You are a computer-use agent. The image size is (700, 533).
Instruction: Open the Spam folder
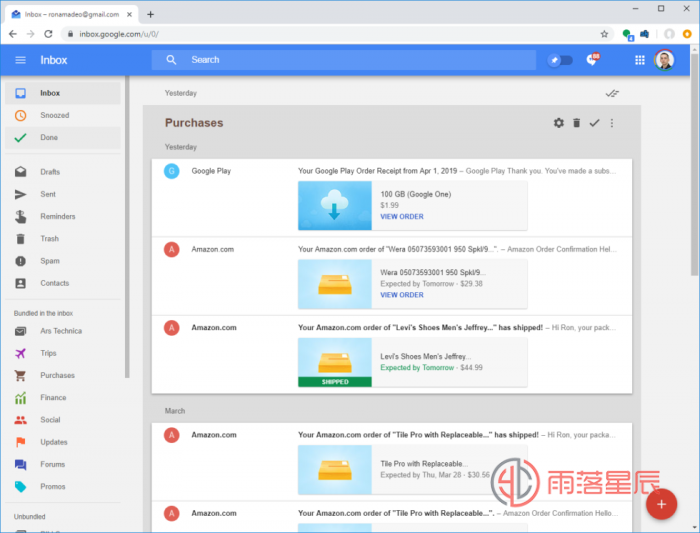click(63, 261)
